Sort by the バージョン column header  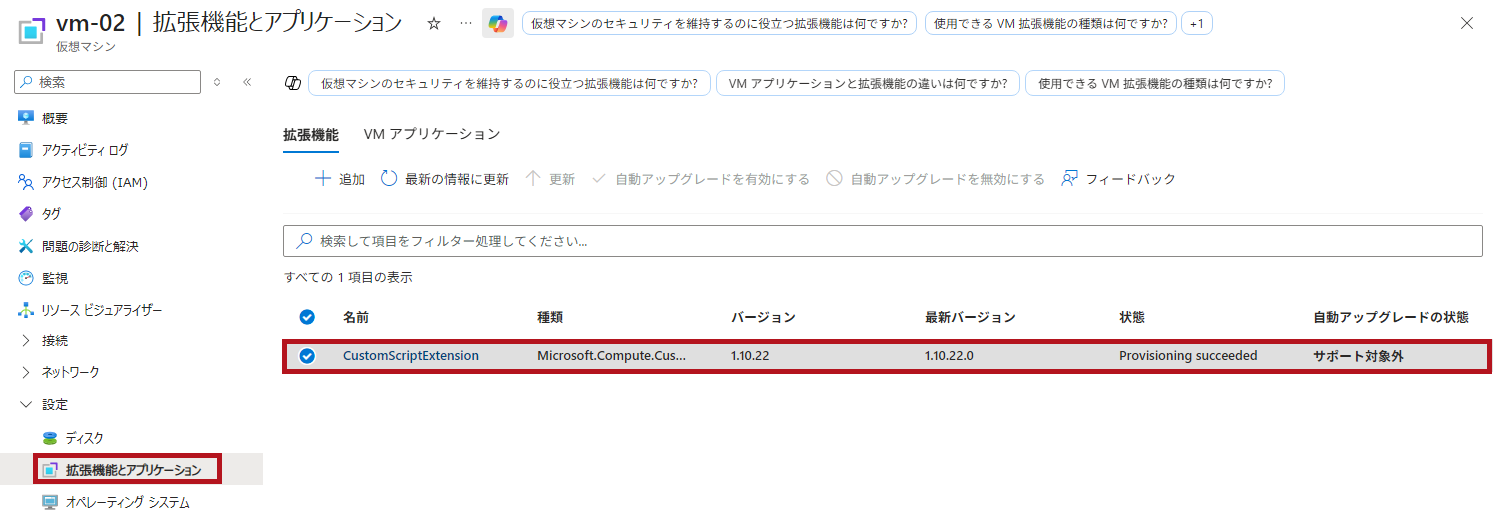click(x=763, y=317)
